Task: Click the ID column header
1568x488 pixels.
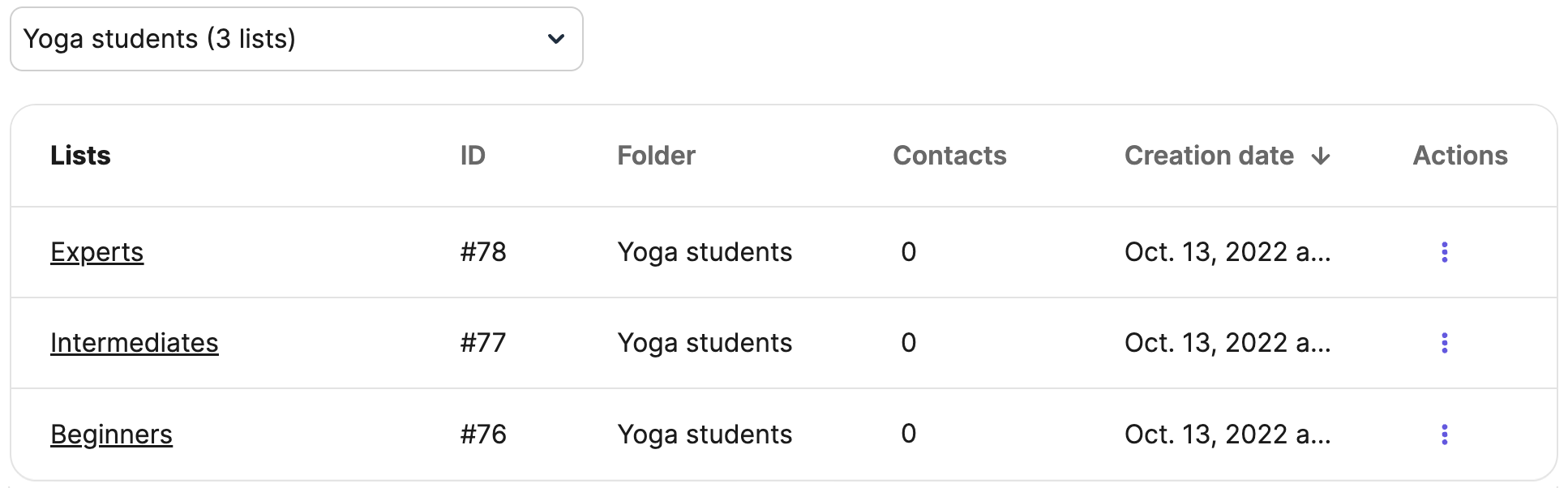Action: click(x=473, y=156)
